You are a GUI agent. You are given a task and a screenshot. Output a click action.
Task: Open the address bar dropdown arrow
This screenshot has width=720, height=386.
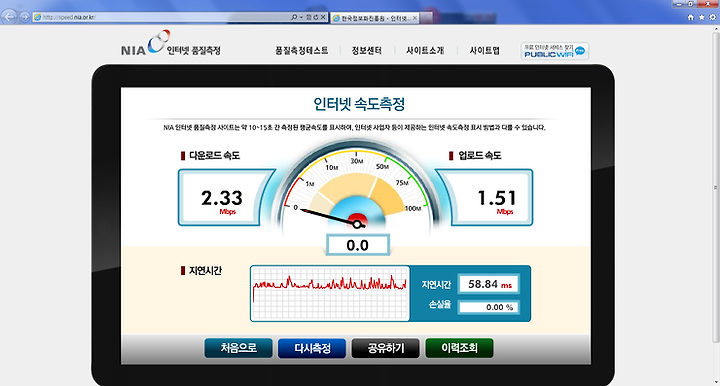coord(301,17)
